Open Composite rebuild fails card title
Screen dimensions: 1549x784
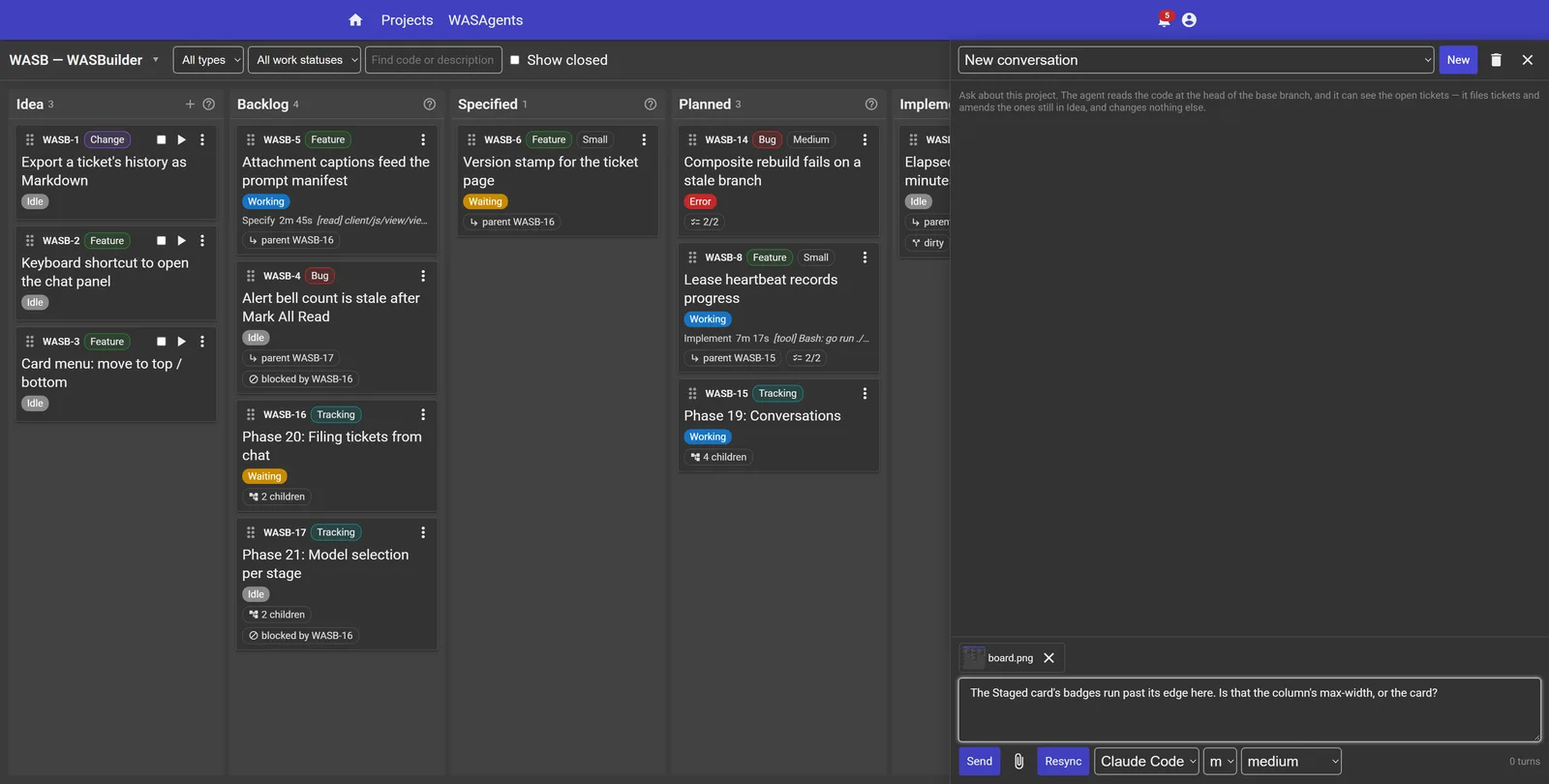[x=772, y=171]
